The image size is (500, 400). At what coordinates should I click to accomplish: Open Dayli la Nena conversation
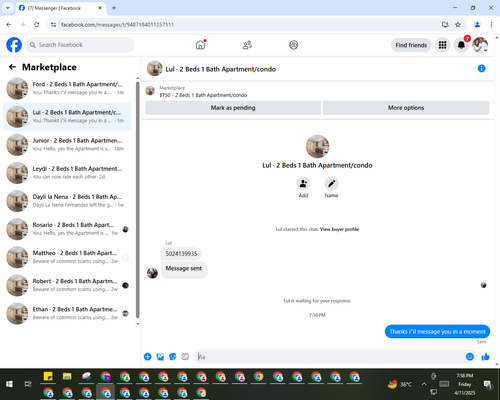68,201
